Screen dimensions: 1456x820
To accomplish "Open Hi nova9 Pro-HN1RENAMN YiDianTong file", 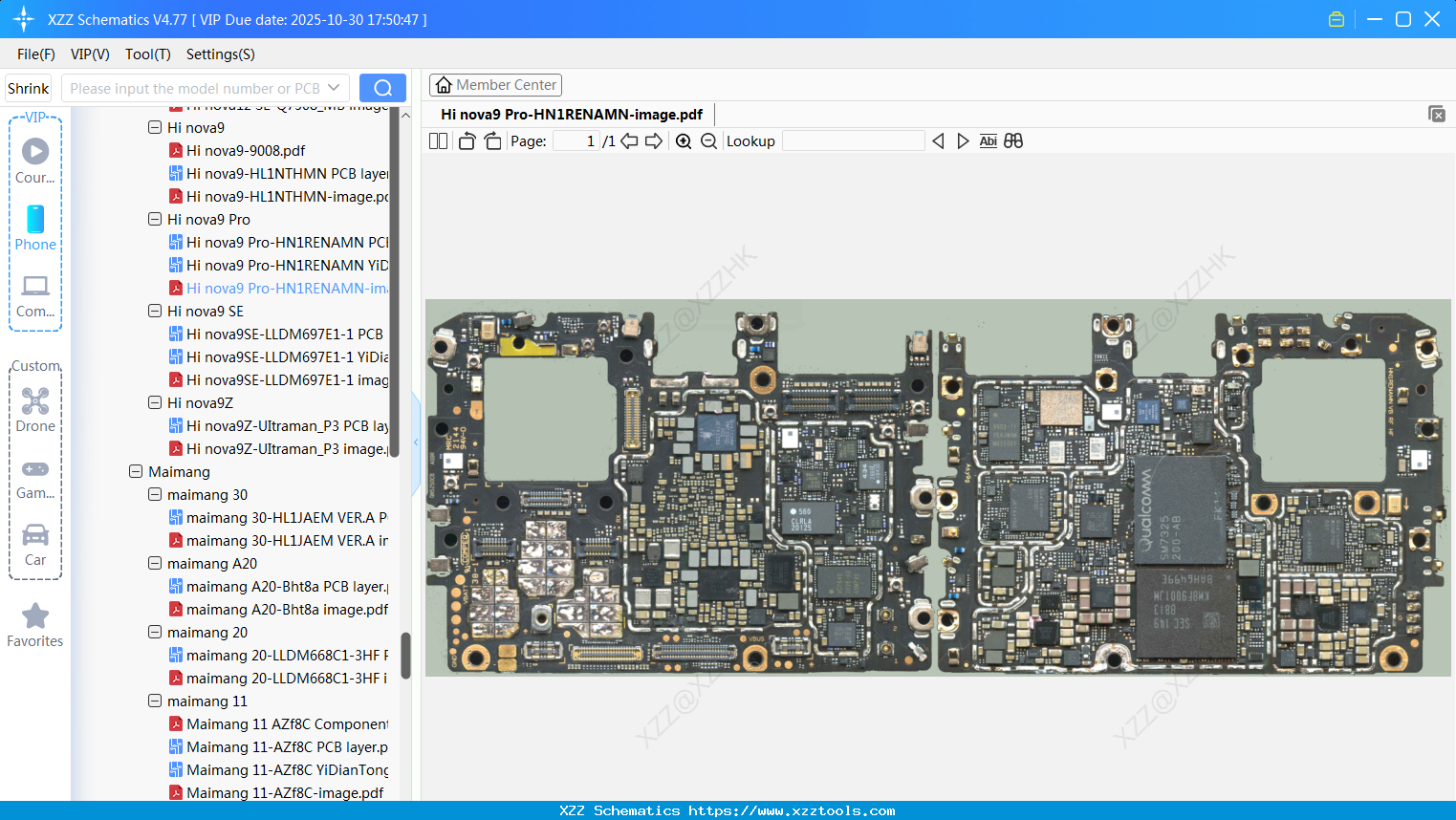I will pyautogui.click(x=278, y=265).
